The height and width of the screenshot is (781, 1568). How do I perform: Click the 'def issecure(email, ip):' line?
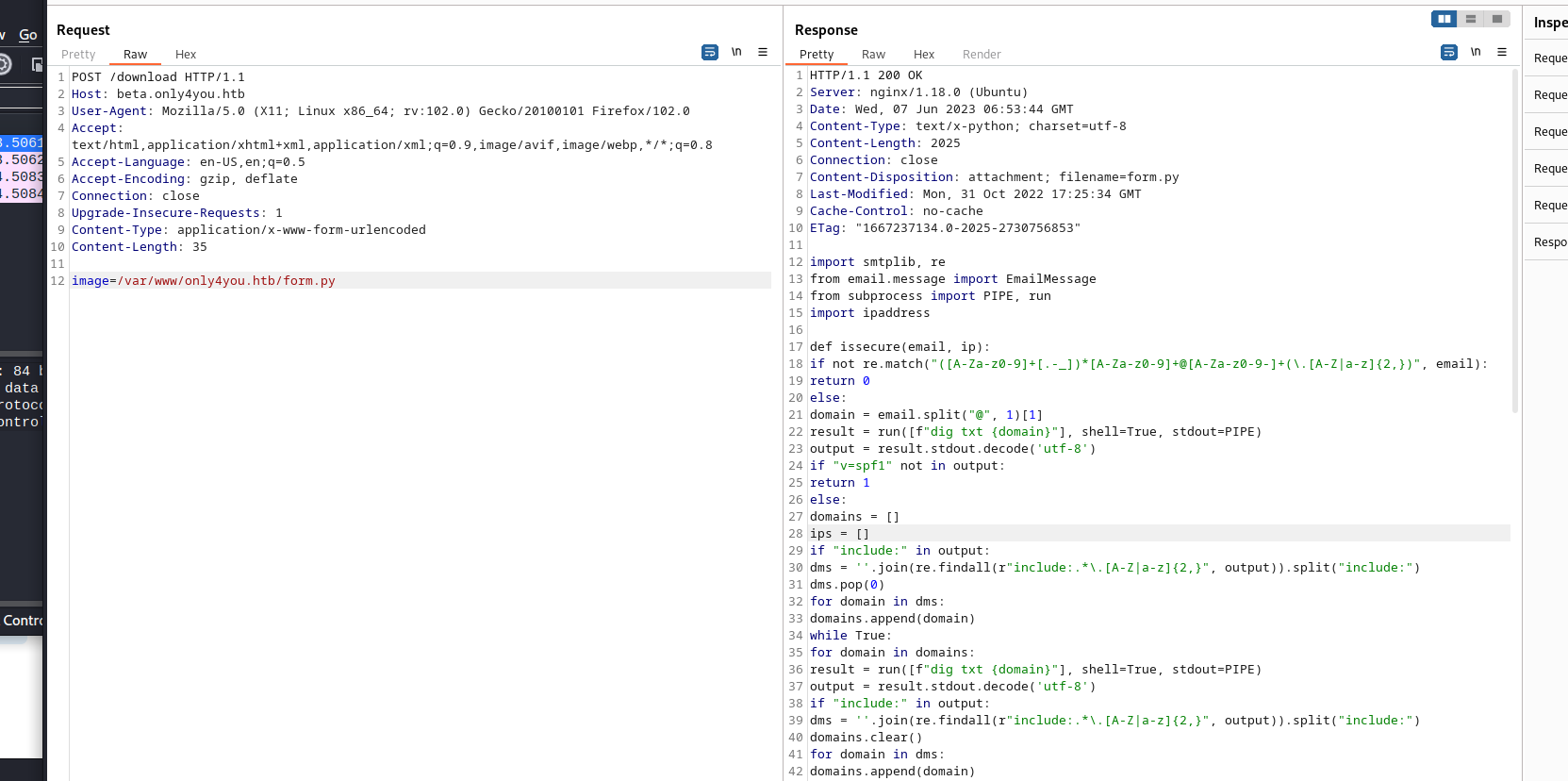(x=900, y=347)
